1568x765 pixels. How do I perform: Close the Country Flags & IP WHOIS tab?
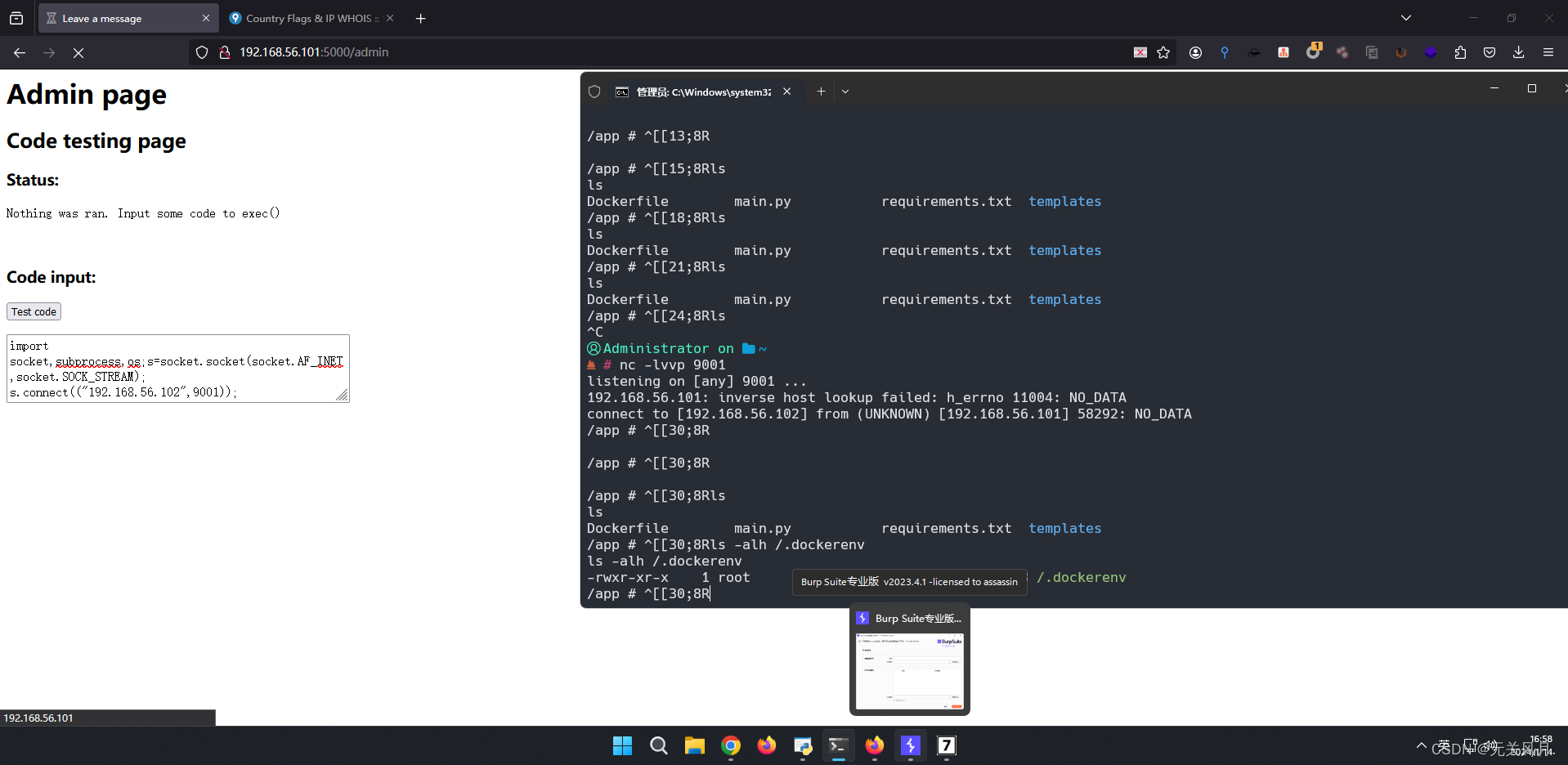(390, 18)
